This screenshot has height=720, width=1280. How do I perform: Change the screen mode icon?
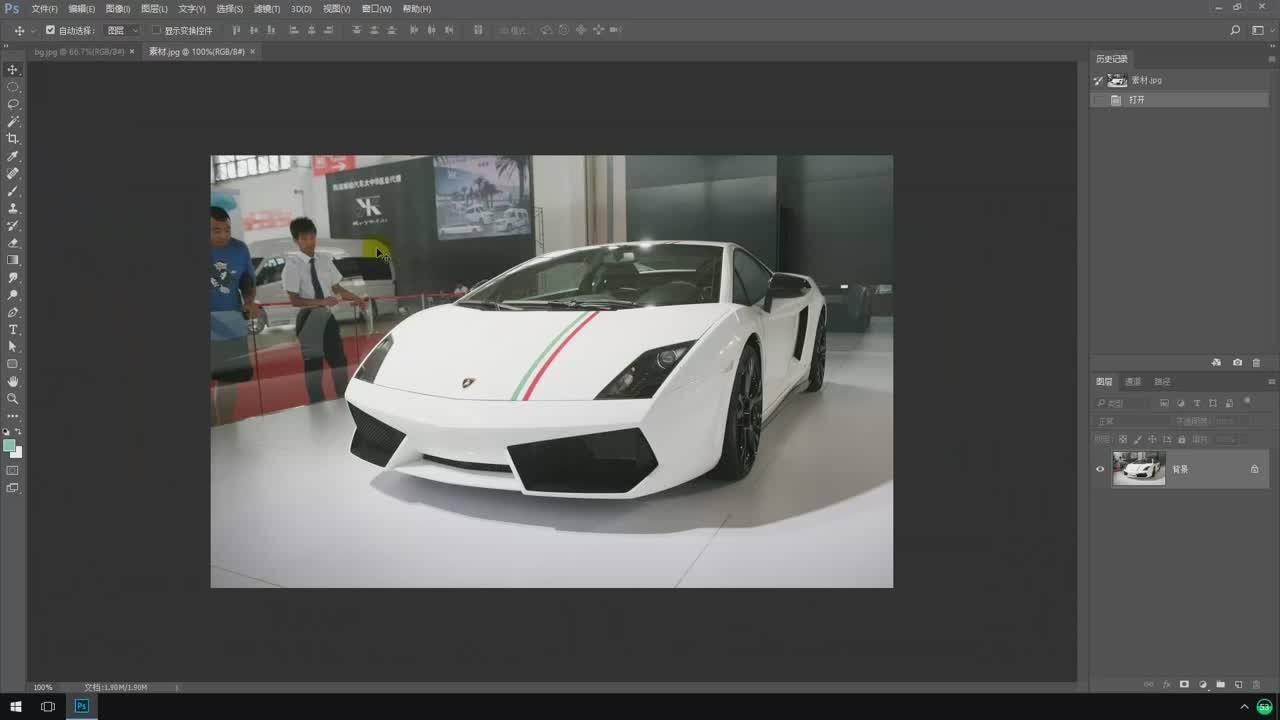(x=13, y=488)
